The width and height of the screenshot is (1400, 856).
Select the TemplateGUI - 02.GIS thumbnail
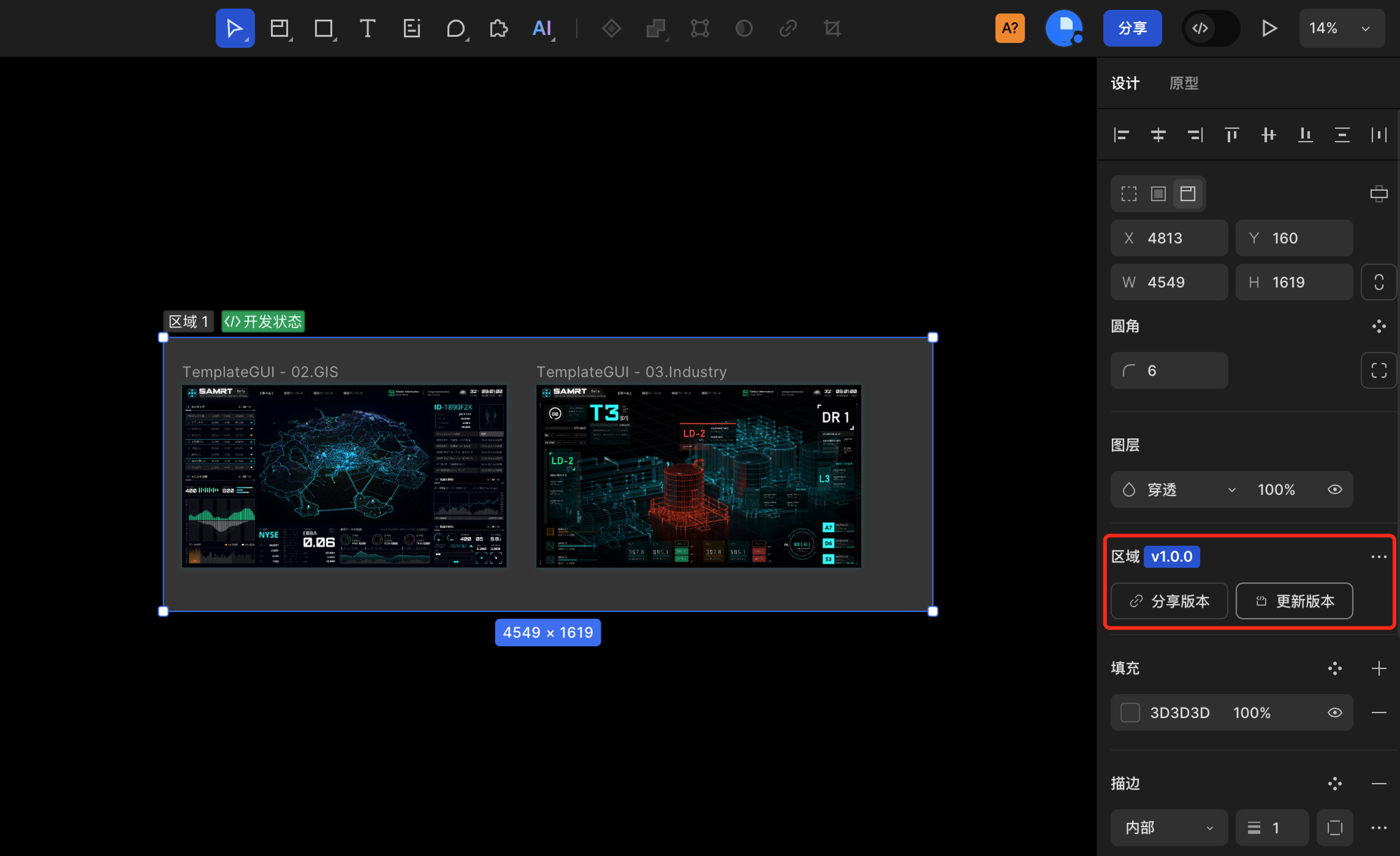[344, 476]
